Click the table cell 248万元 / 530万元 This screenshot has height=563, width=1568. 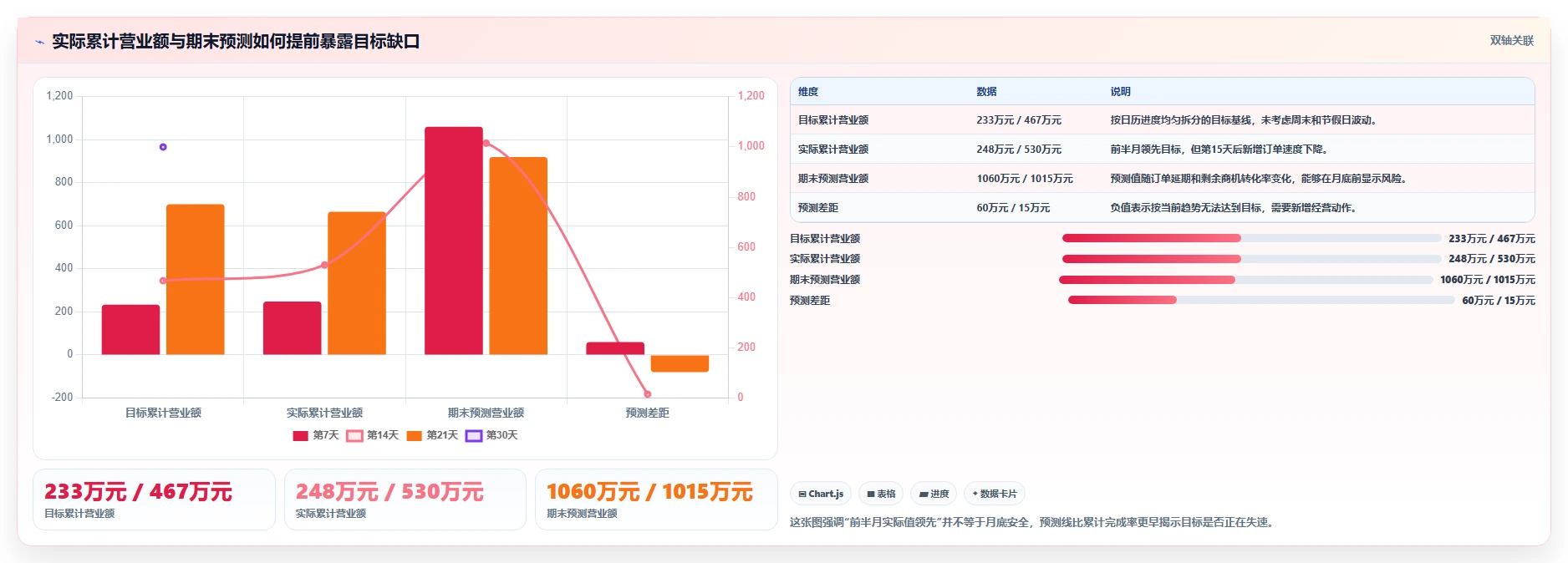1019,150
